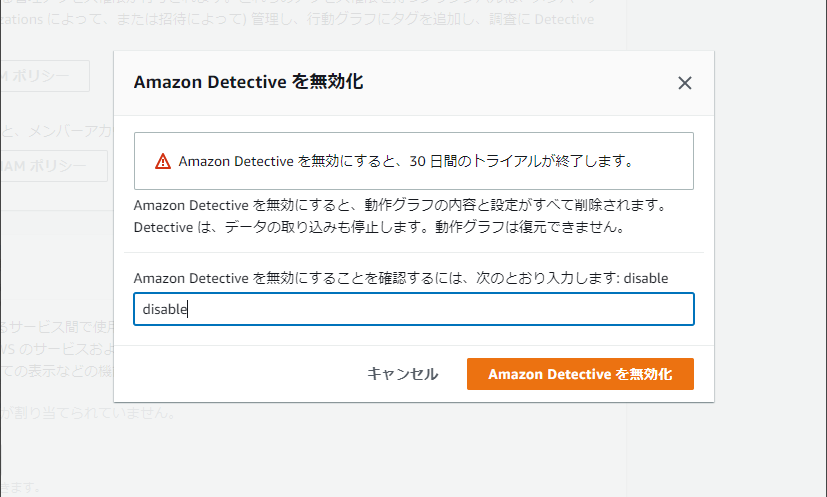Screen dimensions: 827x497
Task: Click the dimmed AM ポリシー button behind dialog
Action: [x=54, y=166]
